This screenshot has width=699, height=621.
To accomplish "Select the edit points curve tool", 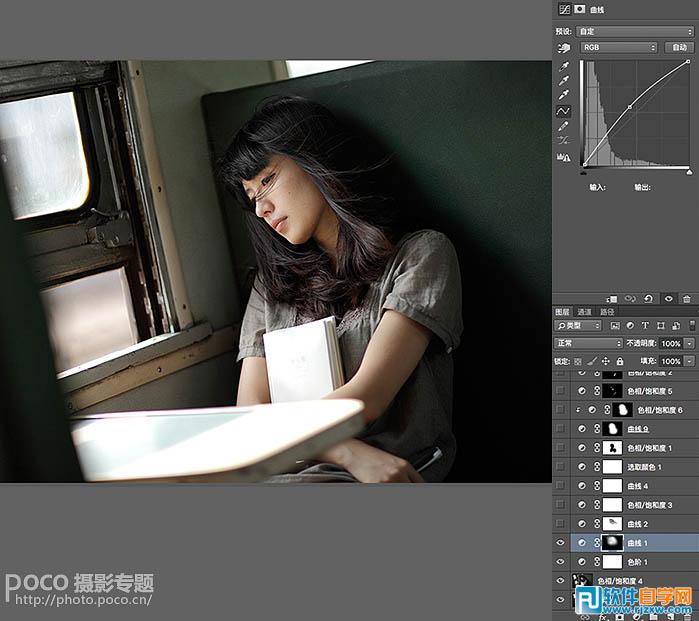I will point(563,111).
